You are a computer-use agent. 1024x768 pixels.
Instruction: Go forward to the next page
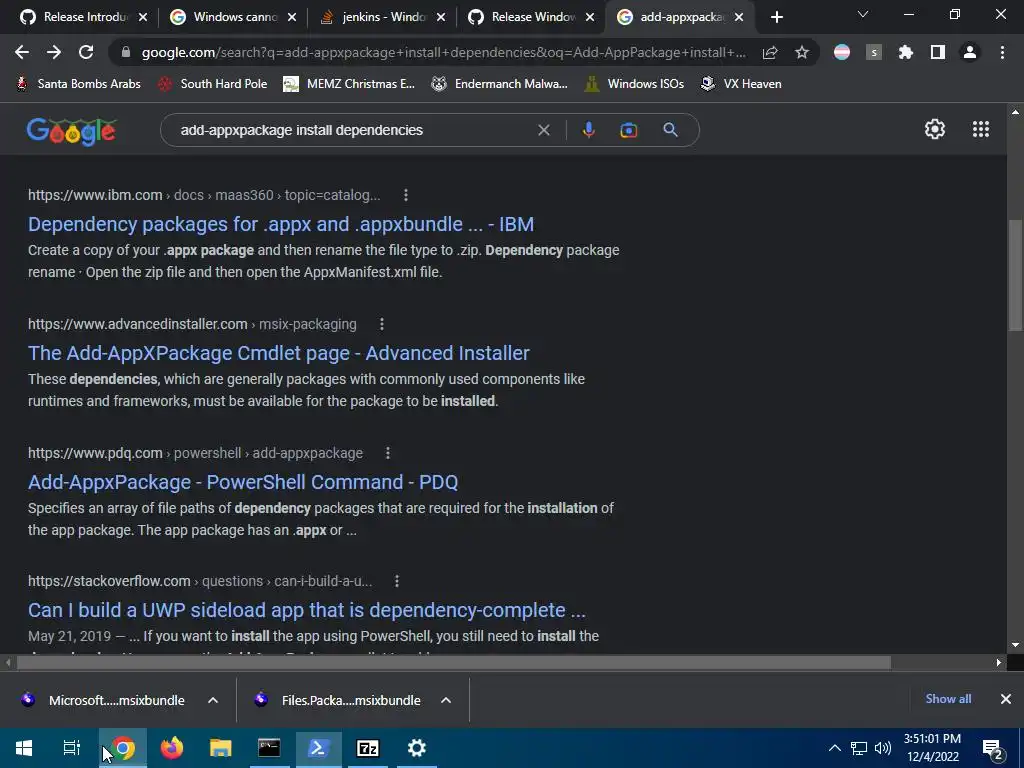(54, 52)
